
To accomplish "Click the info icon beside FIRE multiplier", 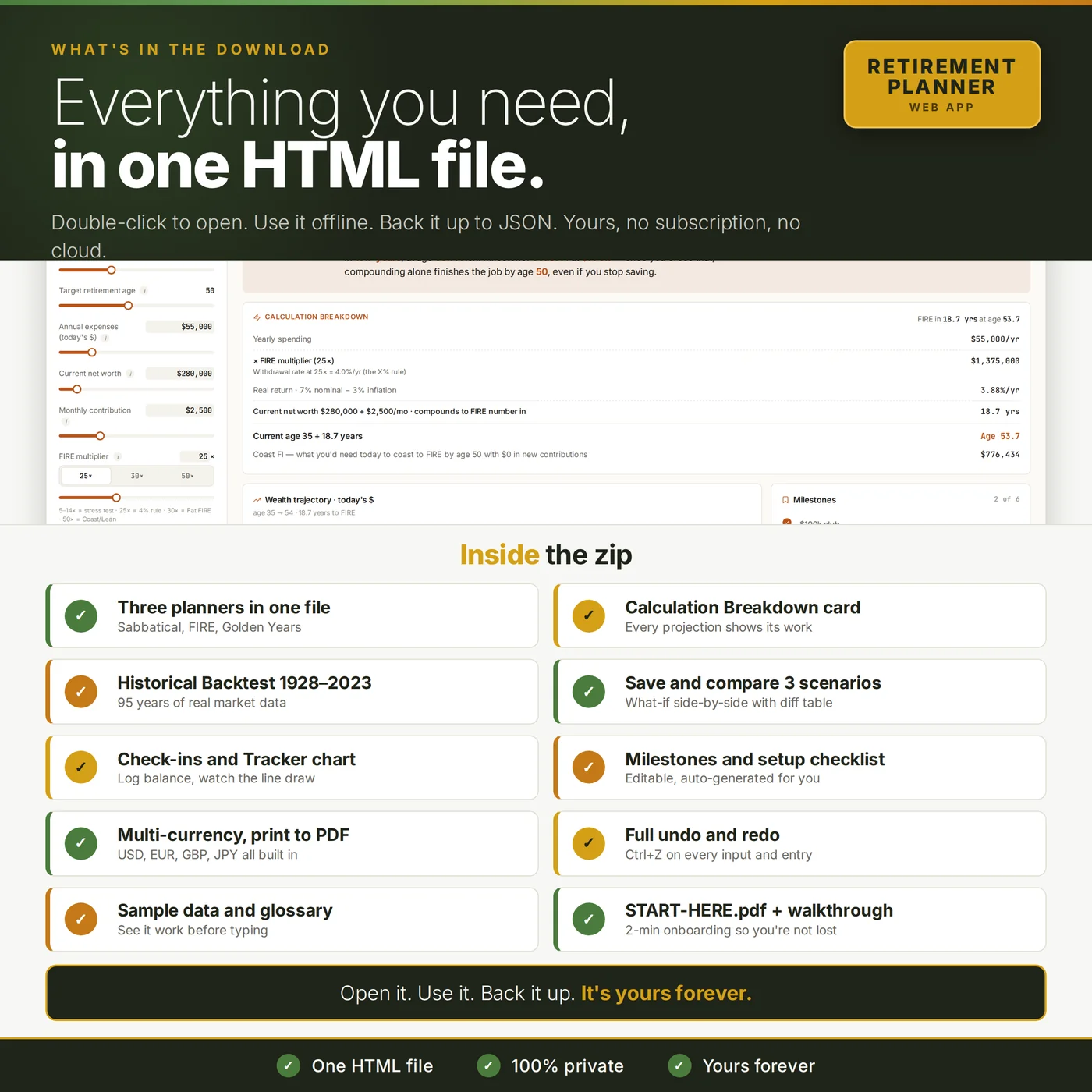I will [x=118, y=456].
